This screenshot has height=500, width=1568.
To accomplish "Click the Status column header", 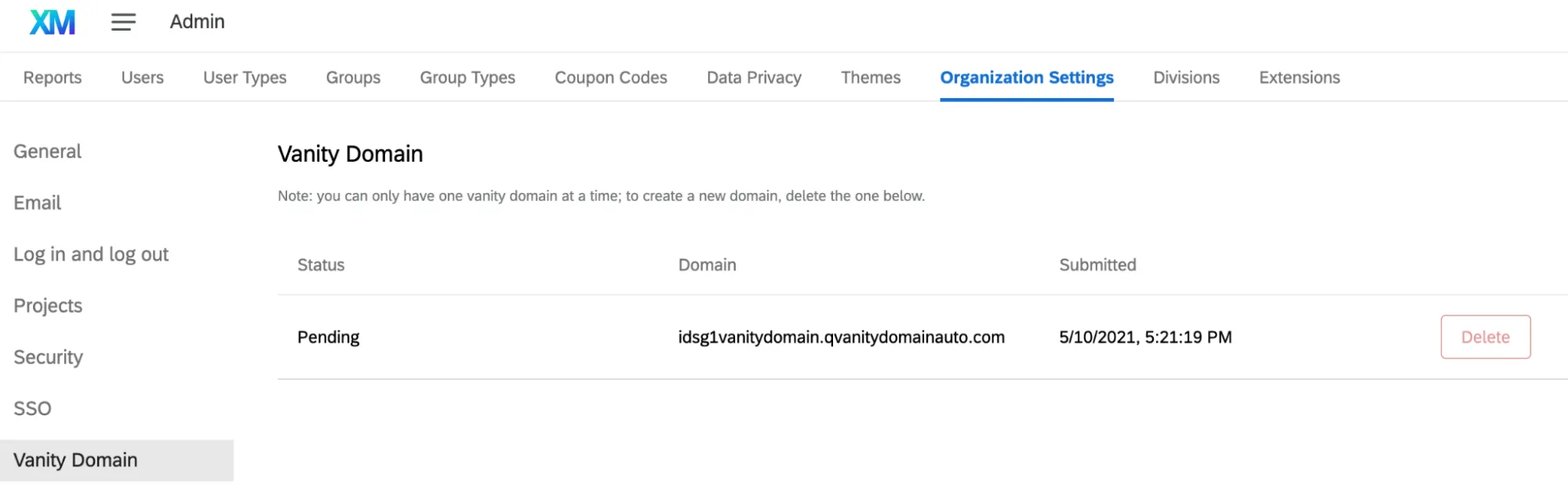I will [x=320, y=265].
